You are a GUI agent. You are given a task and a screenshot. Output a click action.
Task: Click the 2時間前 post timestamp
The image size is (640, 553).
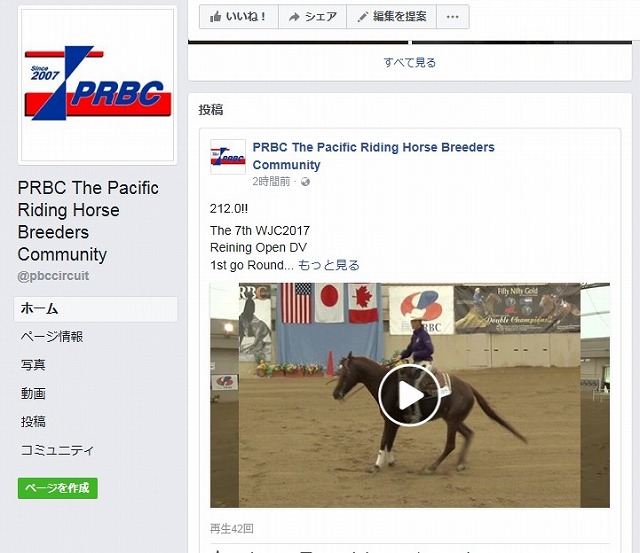point(271,182)
